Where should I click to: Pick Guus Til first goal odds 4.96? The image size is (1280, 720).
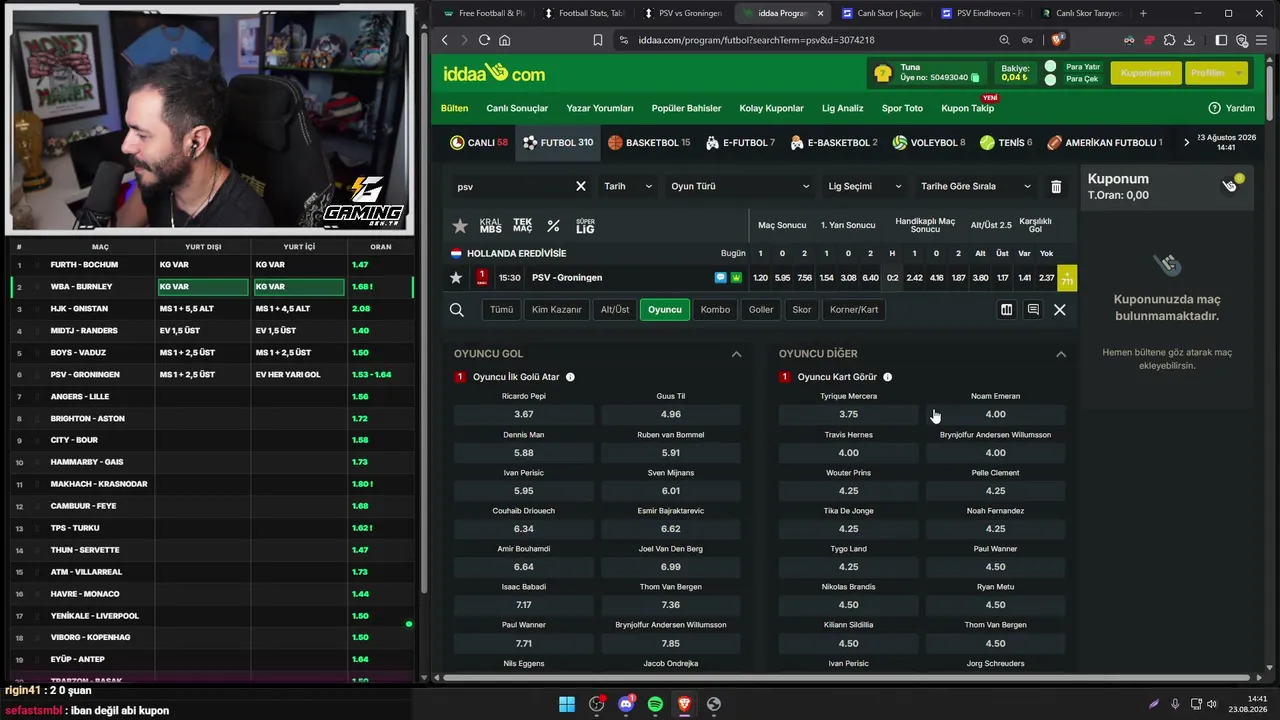(x=671, y=414)
